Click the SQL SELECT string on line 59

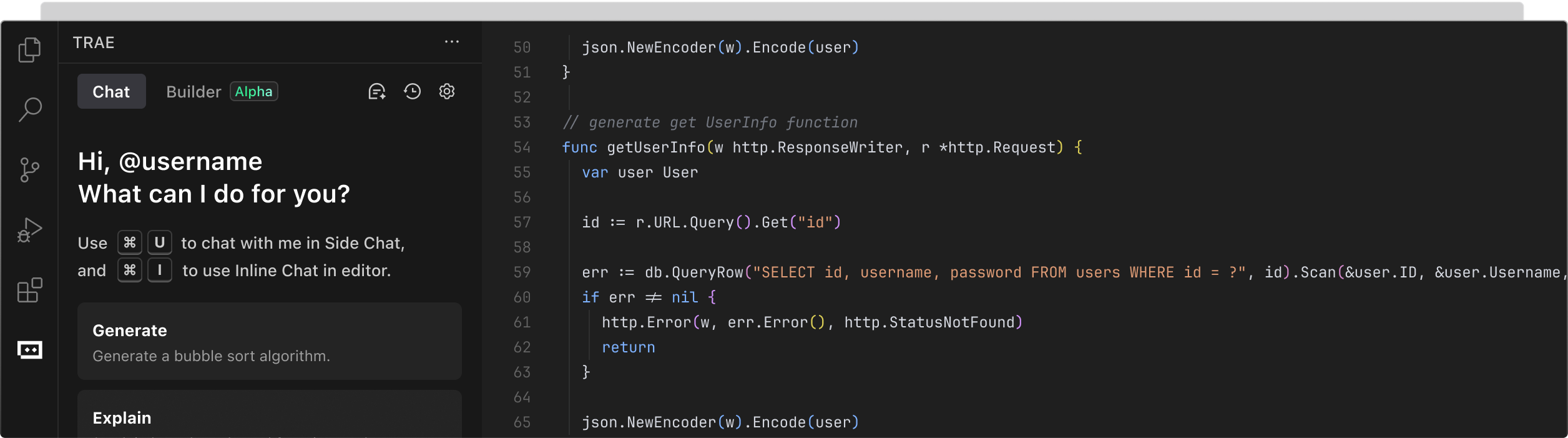point(999,272)
